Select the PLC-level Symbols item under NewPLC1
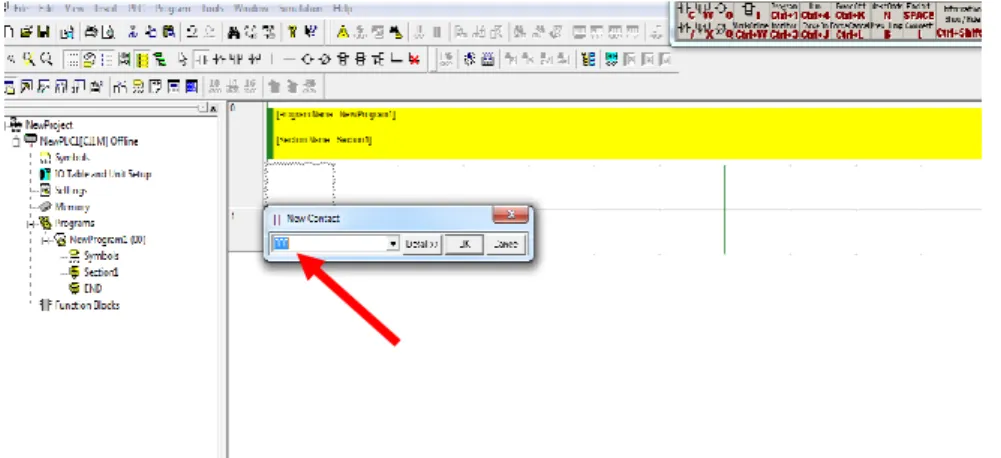This screenshot has width=1001, height=458. (x=72, y=157)
